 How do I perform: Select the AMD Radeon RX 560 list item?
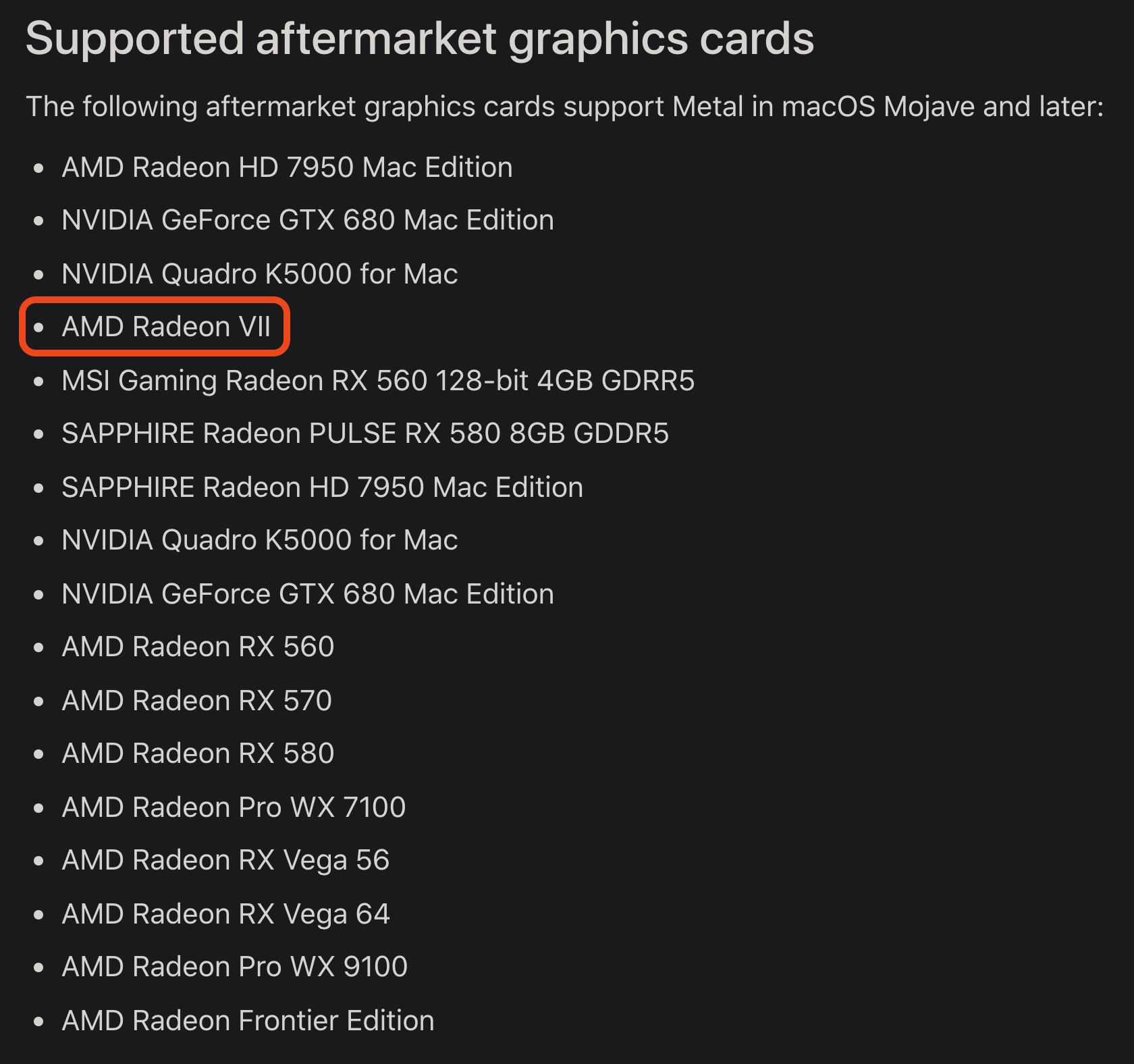198,647
